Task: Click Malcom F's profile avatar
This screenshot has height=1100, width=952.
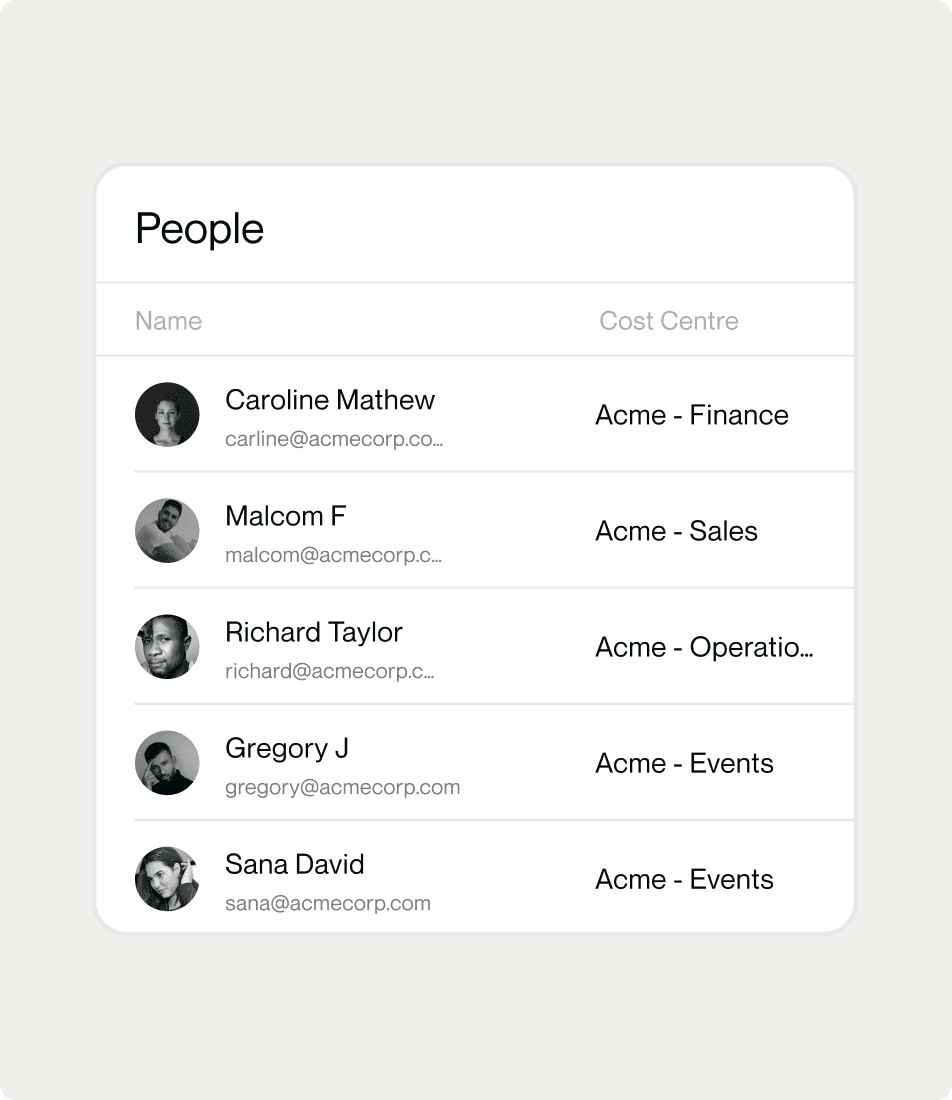Action: pos(167,530)
